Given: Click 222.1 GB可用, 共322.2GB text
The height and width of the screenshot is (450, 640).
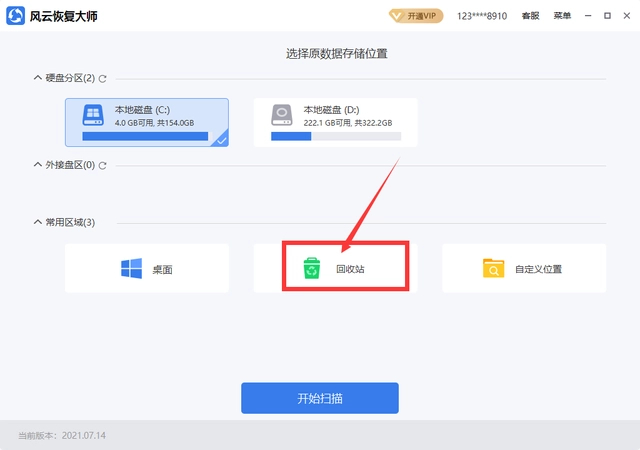Looking at the screenshot, I should [348, 123].
